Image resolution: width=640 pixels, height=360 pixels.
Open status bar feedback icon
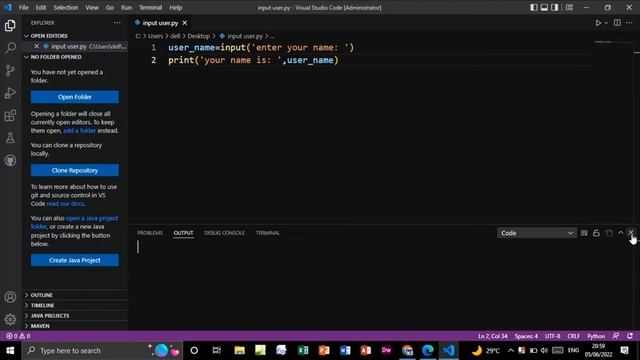[x=616, y=336]
